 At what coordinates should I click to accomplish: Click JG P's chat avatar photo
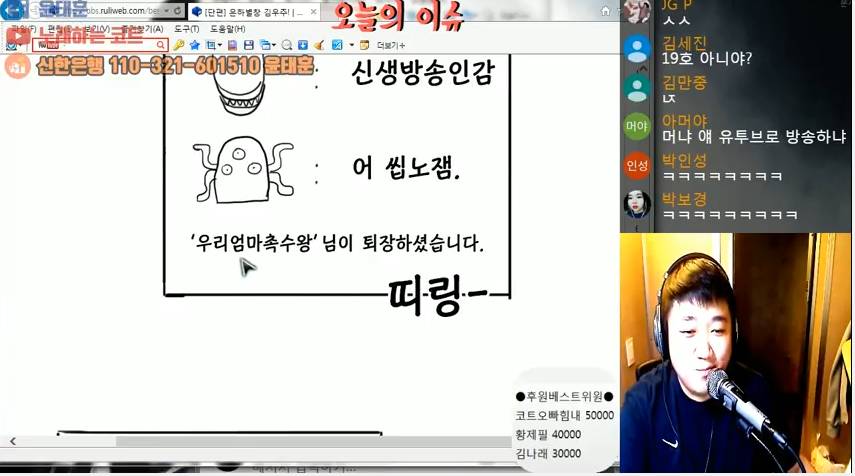point(637,11)
